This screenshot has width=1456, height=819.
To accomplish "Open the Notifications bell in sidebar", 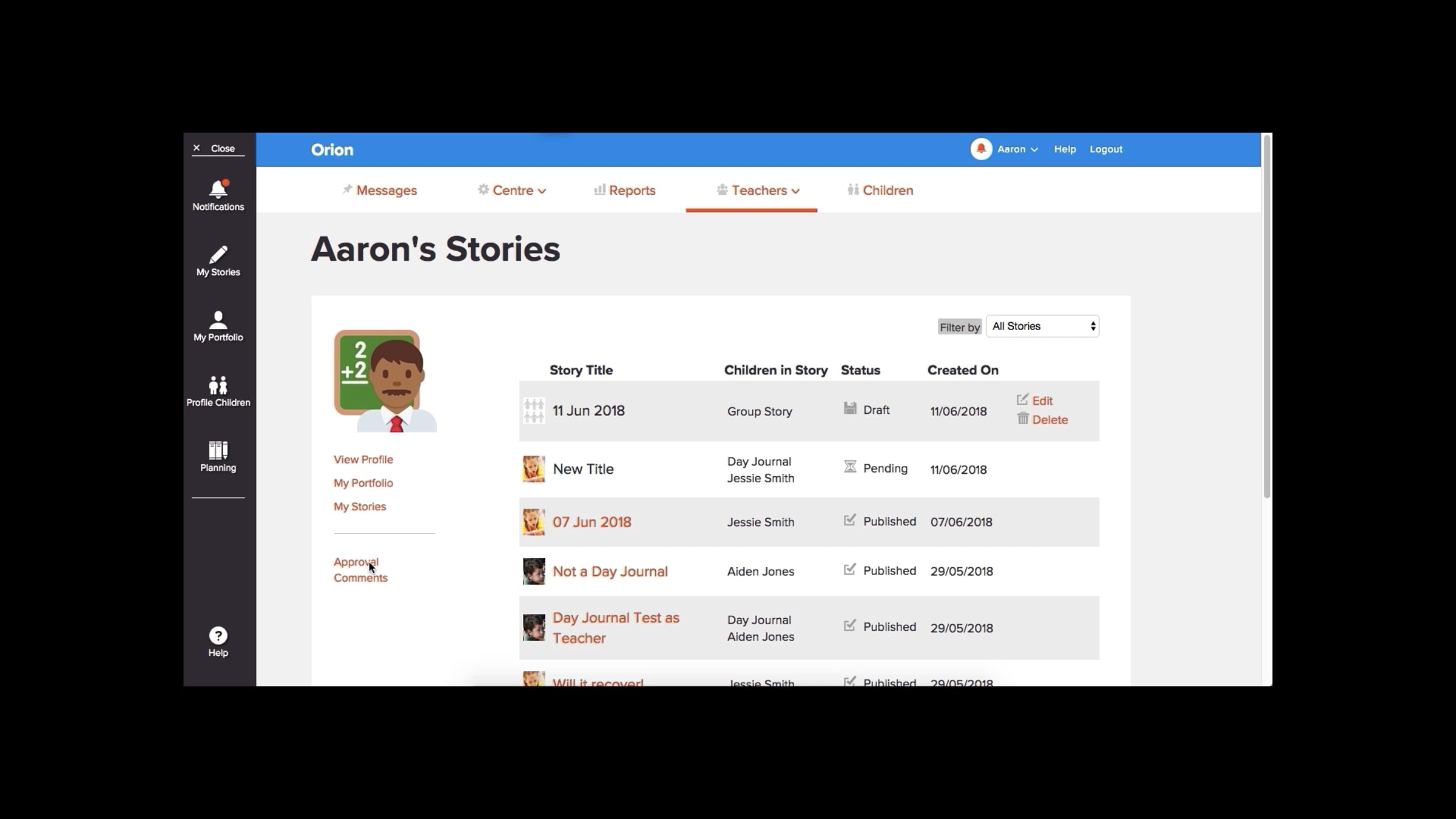I will [218, 189].
